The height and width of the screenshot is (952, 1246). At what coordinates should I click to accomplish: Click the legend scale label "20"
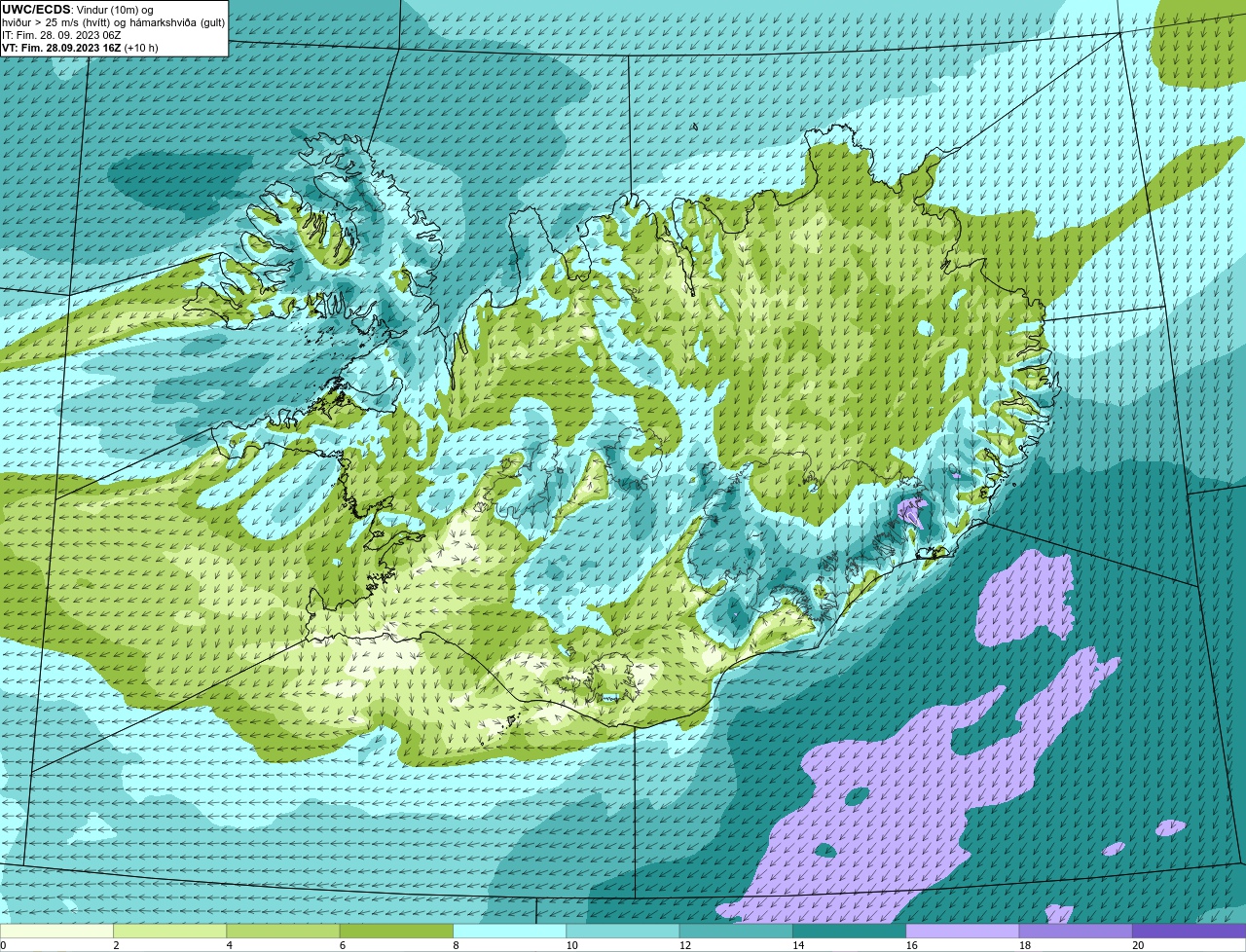click(x=1138, y=945)
